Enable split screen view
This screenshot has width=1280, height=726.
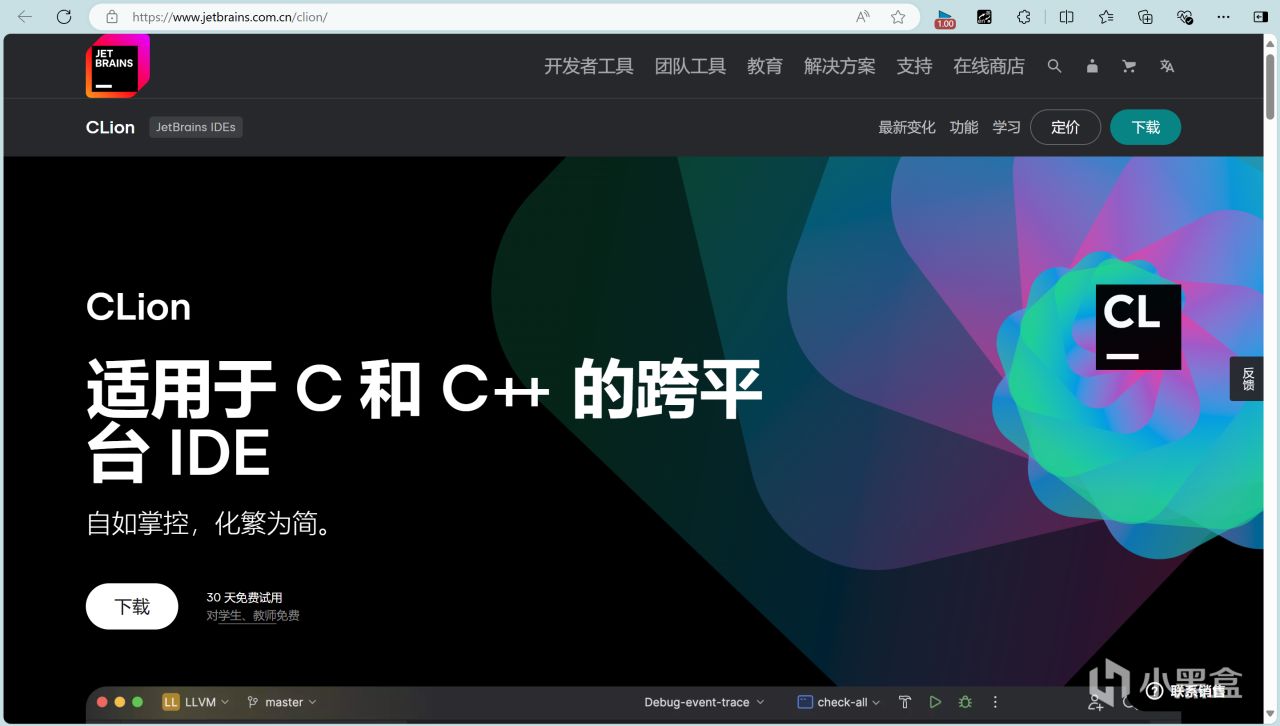[1067, 17]
